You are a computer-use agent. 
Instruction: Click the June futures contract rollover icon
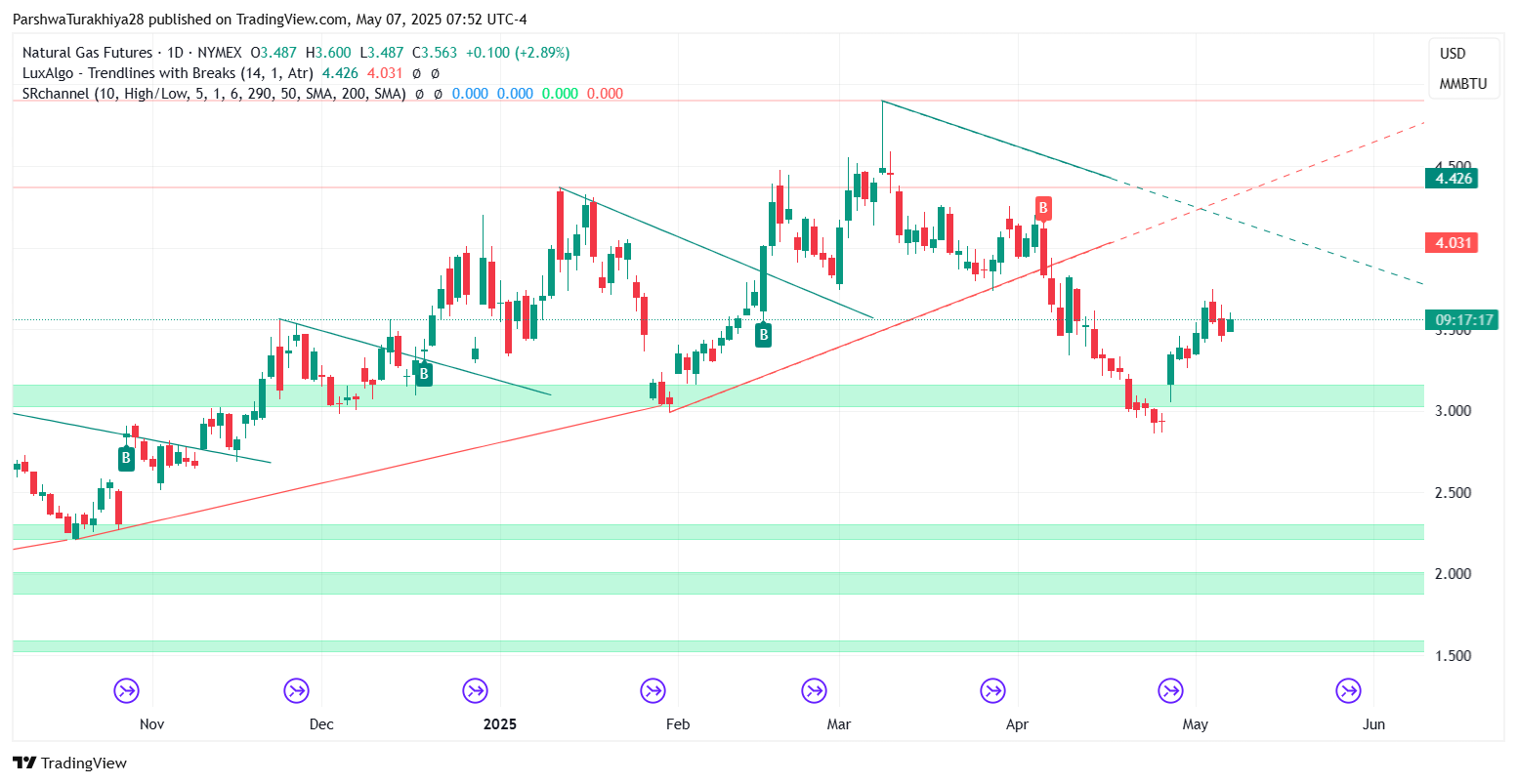pyautogui.click(x=1349, y=691)
